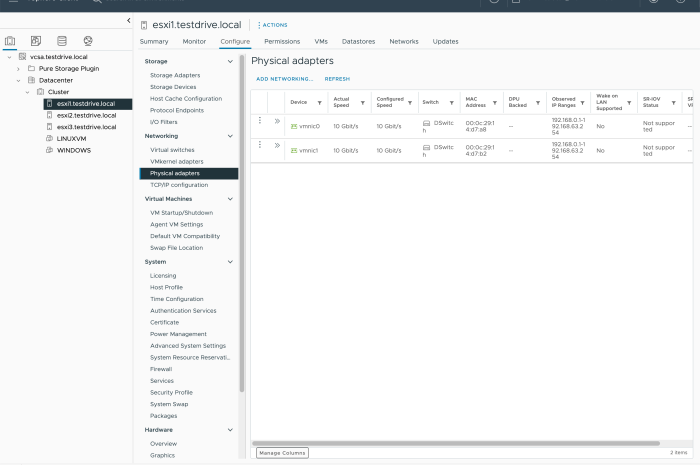
Task: Open the Hosts and Clusters inventory view
Action: tap(11, 41)
